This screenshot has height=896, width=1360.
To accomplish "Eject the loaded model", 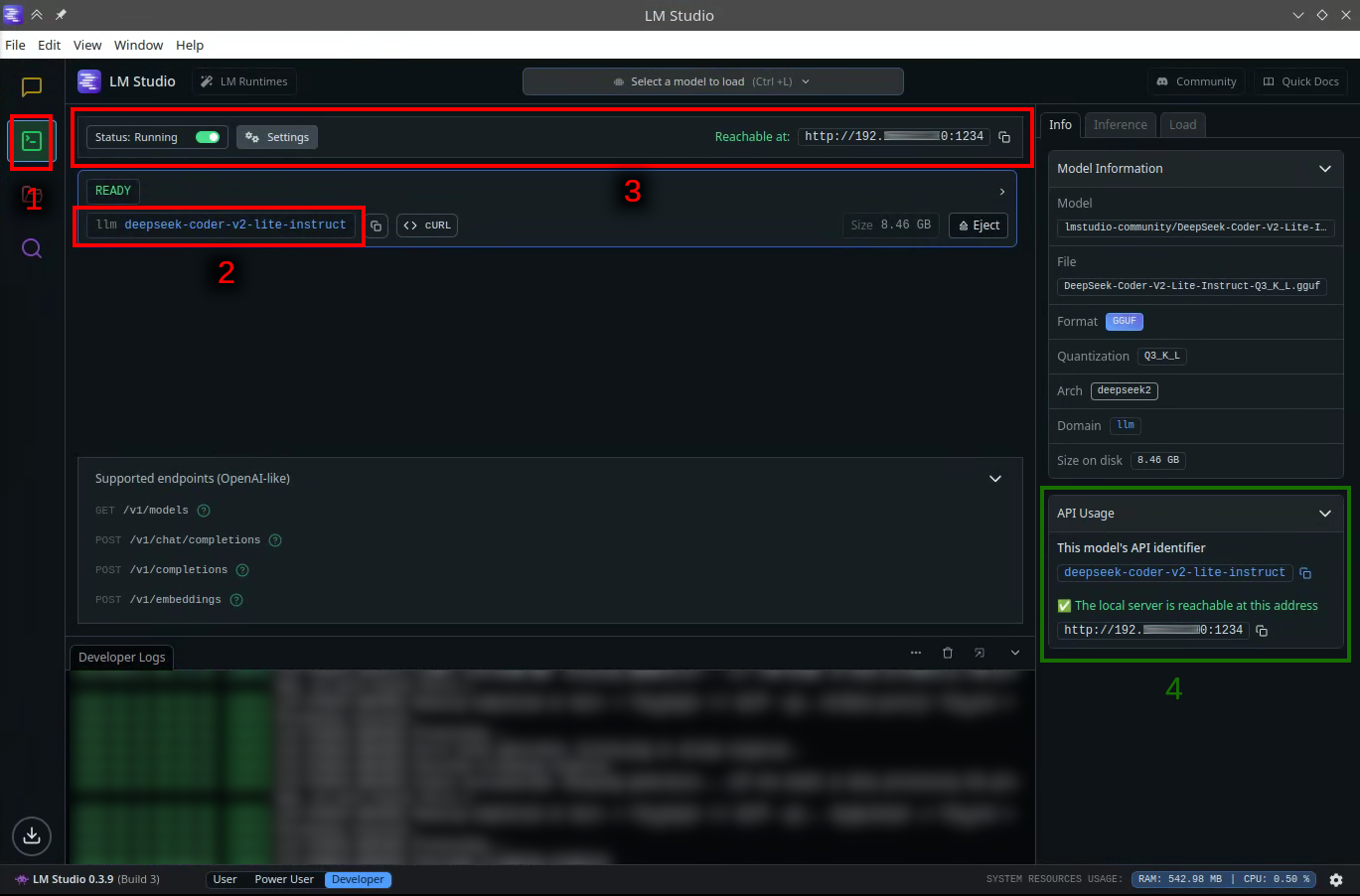I will (x=979, y=225).
